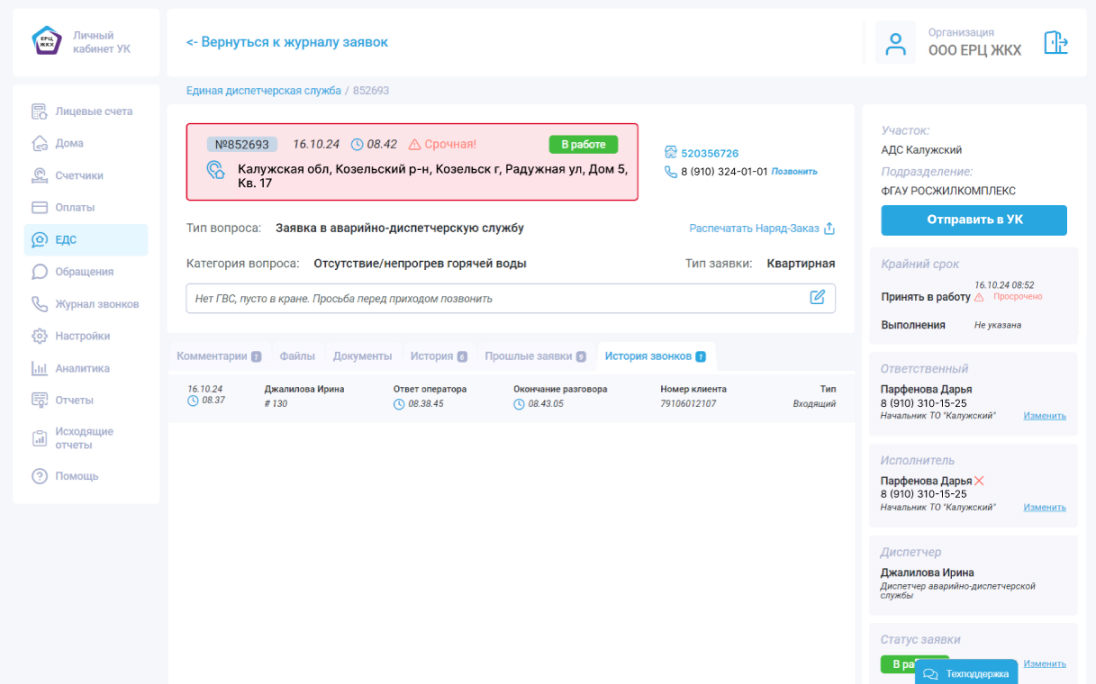Click Вернуться к журналу заявок link
Image resolution: width=1096 pixels, height=684 pixels.
point(287,42)
